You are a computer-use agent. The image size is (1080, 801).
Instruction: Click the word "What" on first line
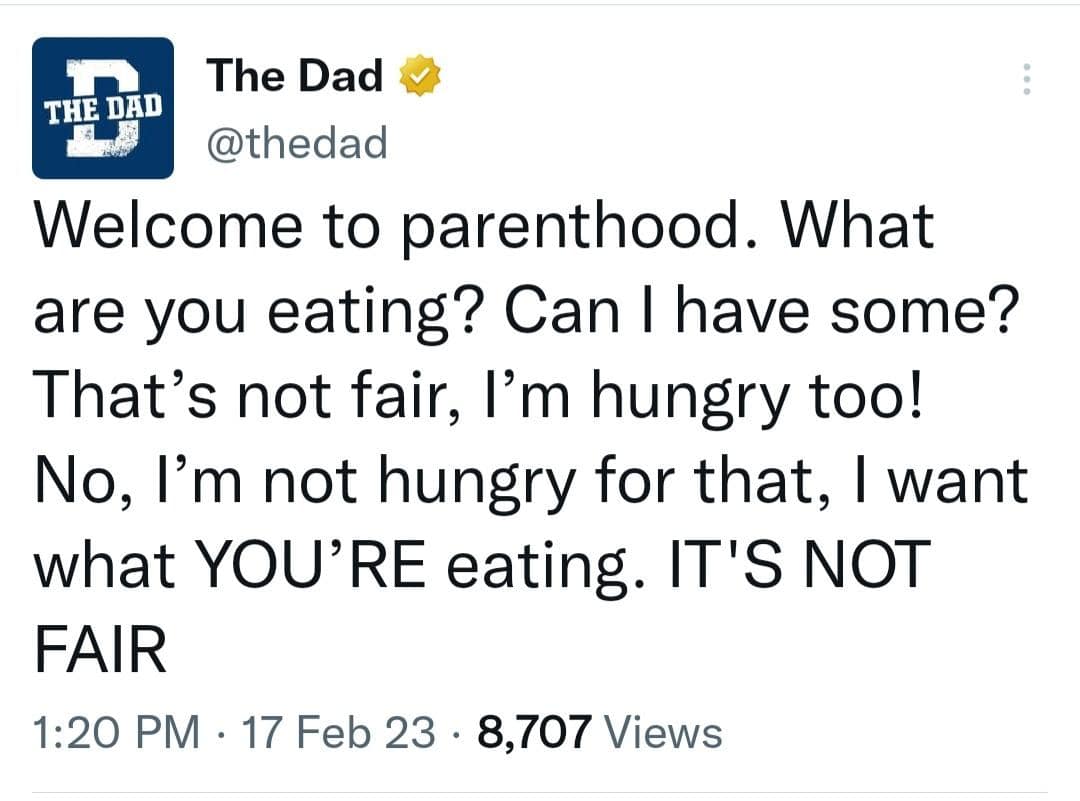pos(858,226)
